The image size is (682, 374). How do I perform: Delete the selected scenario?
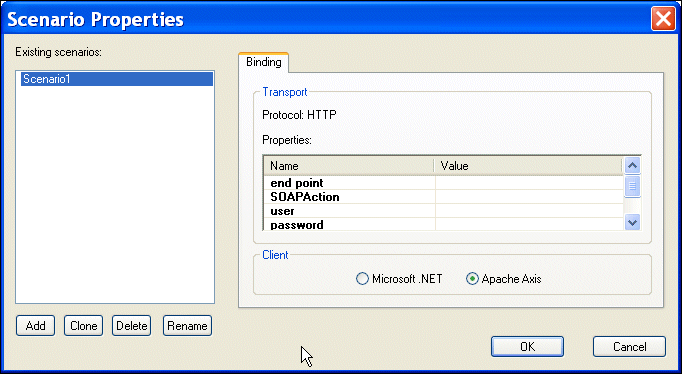(131, 326)
